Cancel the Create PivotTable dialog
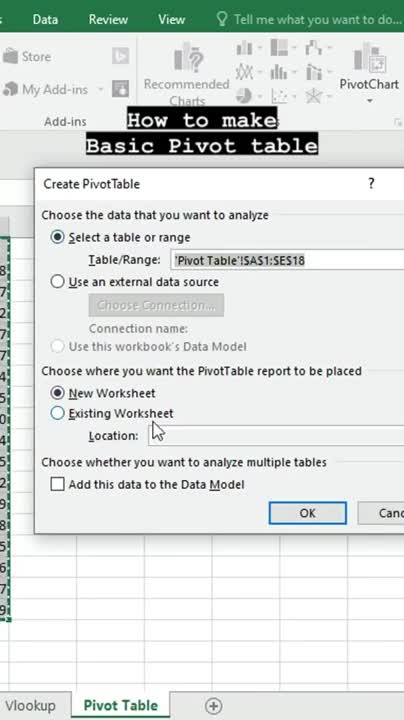The height and width of the screenshot is (720, 404). point(381,513)
